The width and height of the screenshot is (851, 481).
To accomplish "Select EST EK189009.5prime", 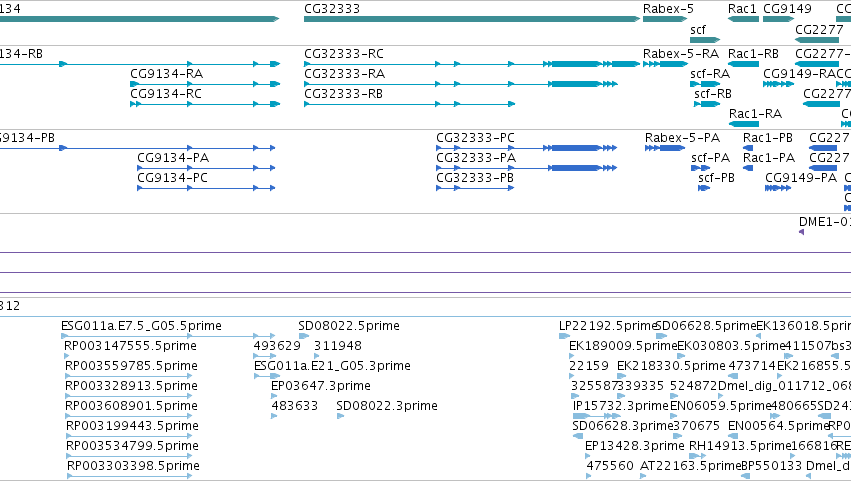I will [x=623, y=346].
